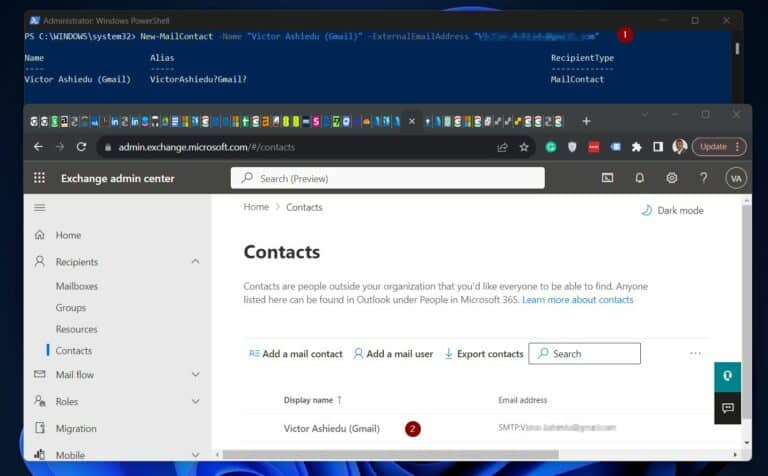Reload the Exchange admin page
This screenshot has width=768, height=476.
coord(81,147)
